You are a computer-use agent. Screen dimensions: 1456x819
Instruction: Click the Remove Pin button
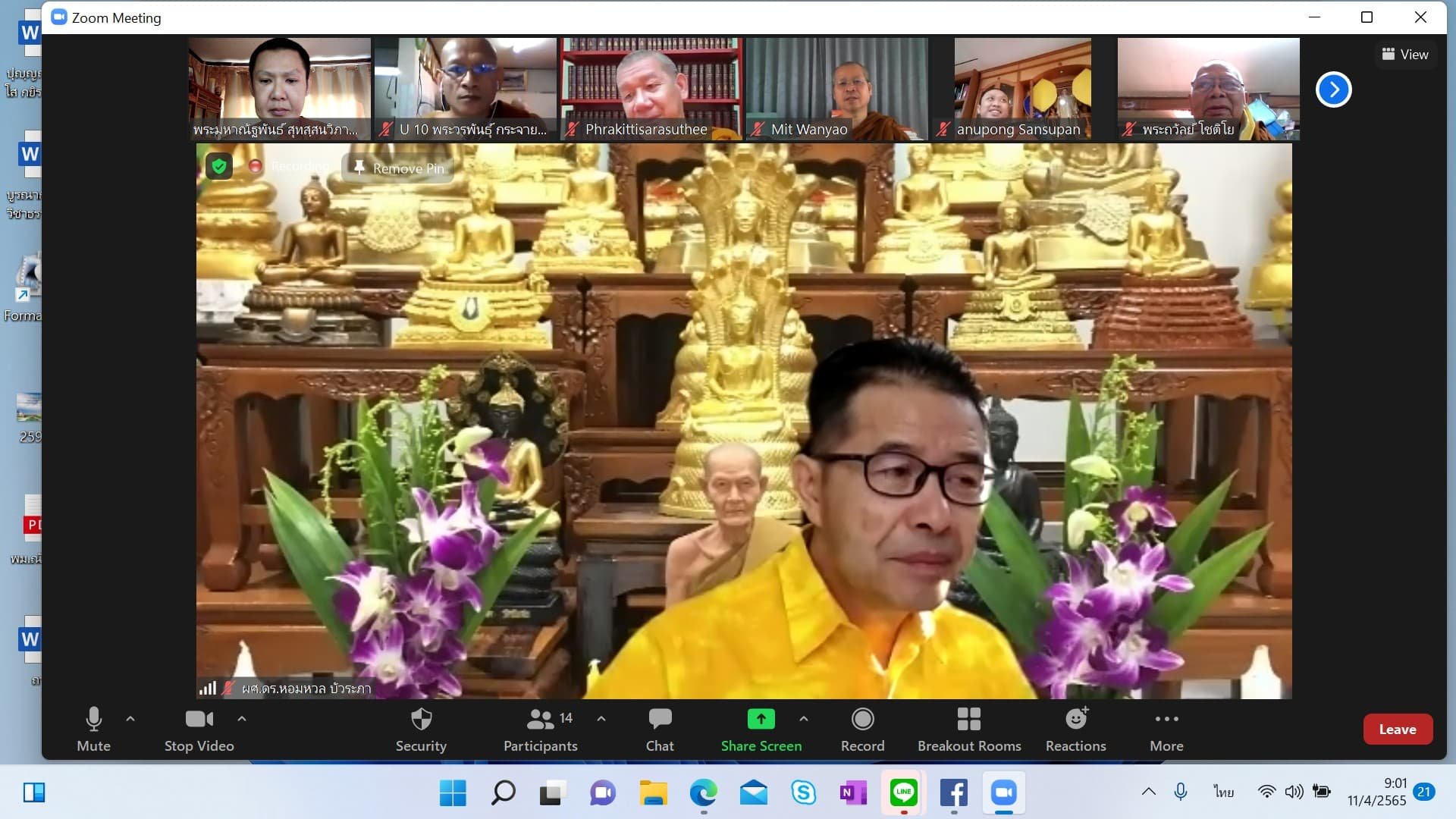pyautogui.click(x=399, y=168)
